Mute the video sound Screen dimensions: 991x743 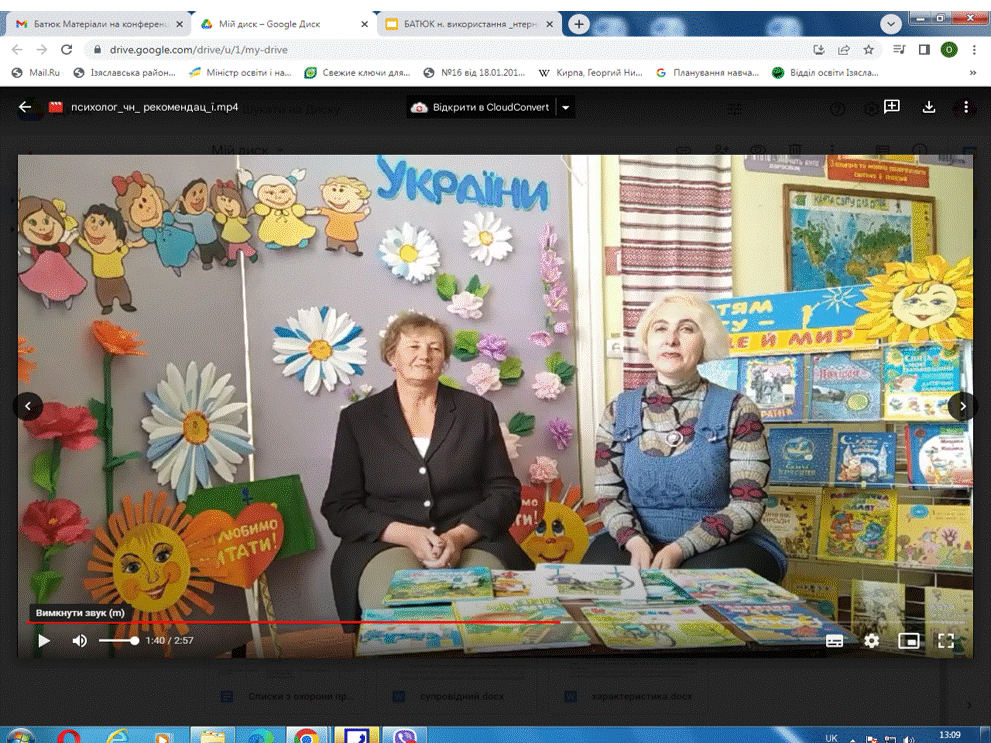(x=80, y=641)
